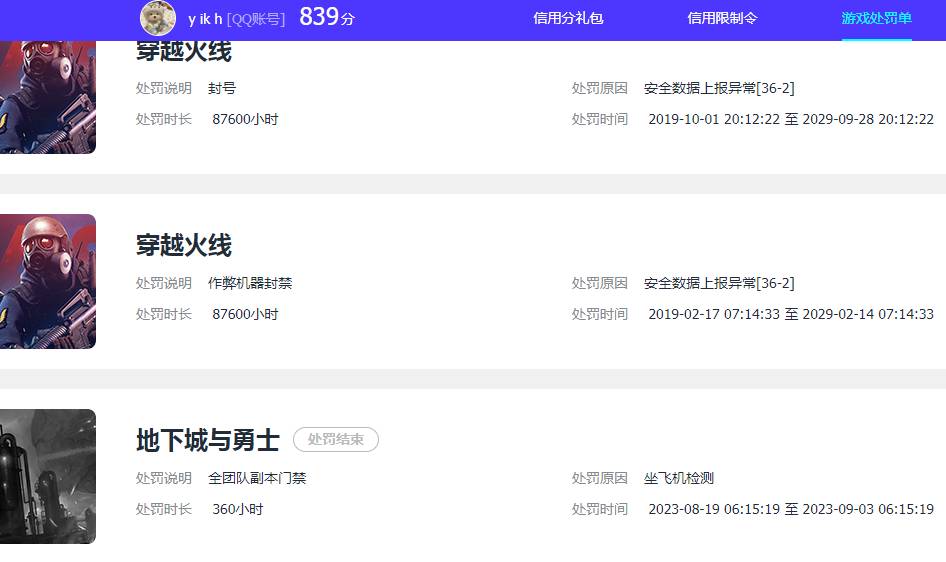Image resolution: width=946 pixels, height=562 pixels.
Task: Click the penalty time starting 2023-08-19 06:15:19
Action: (791, 510)
